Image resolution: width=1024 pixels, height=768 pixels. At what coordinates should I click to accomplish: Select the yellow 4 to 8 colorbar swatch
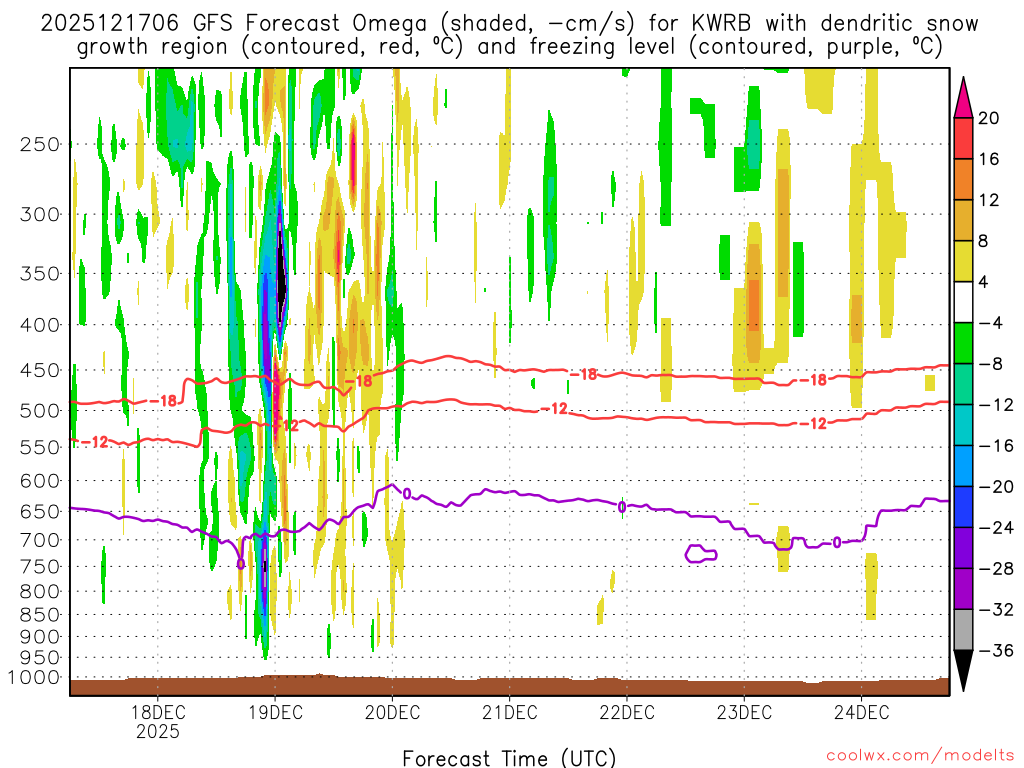pyautogui.click(x=963, y=261)
